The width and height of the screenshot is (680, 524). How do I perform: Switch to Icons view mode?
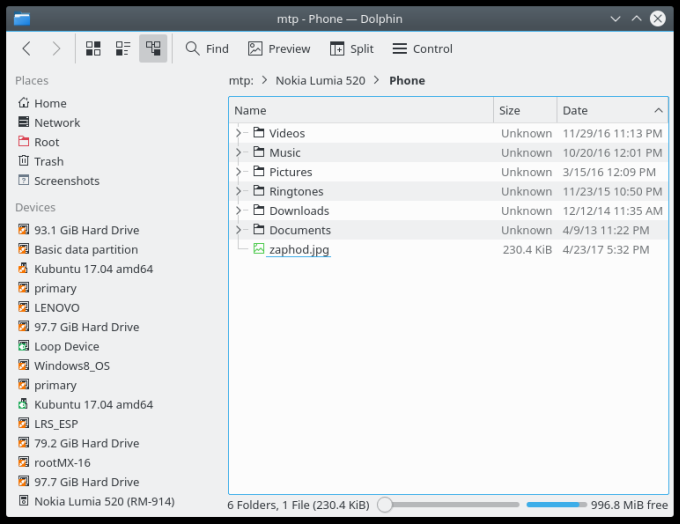point(93,48)
